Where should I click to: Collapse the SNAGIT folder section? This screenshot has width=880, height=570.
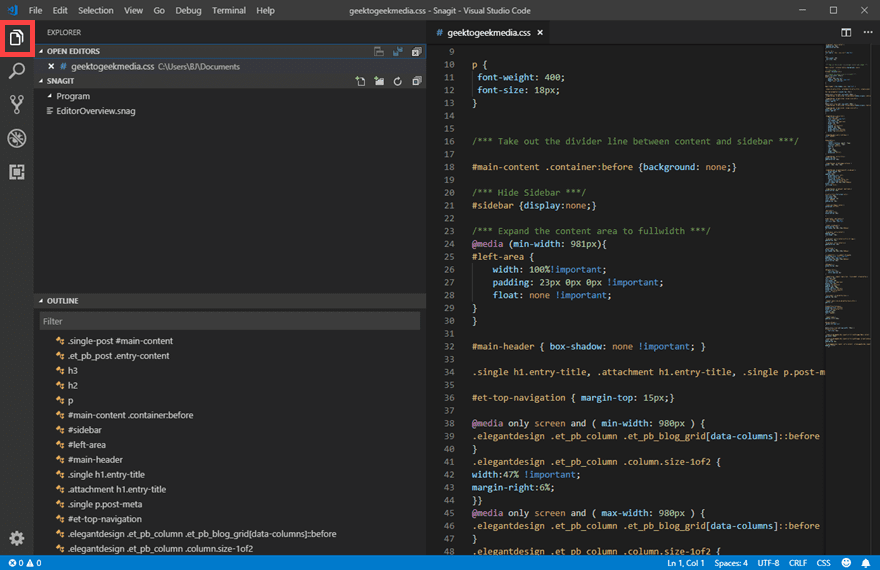(41, 81)
